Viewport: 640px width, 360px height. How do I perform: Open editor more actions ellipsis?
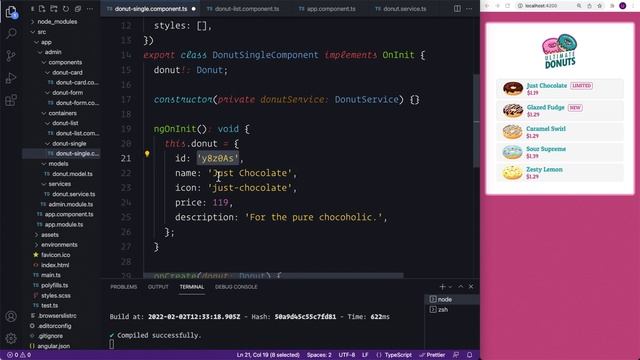[469, 9]
